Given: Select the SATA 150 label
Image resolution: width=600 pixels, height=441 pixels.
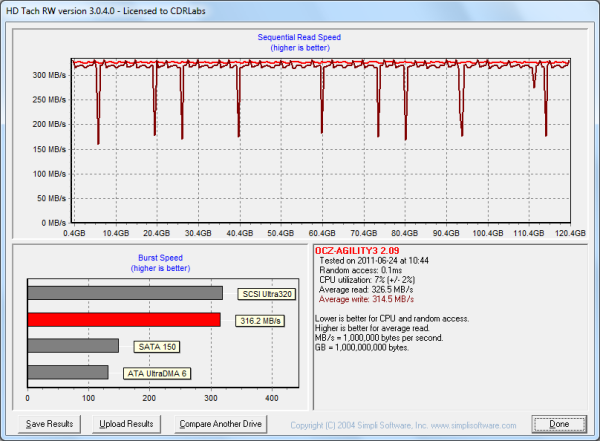Looking at the screenshot, I should coord(156,346).
